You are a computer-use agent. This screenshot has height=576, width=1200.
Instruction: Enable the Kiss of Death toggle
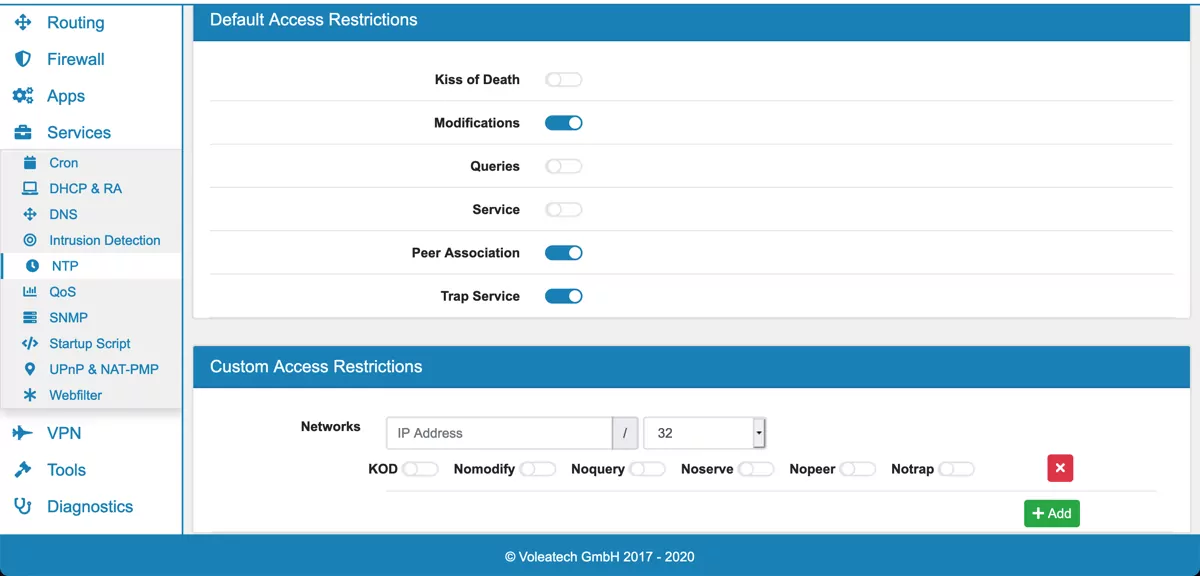563,80
